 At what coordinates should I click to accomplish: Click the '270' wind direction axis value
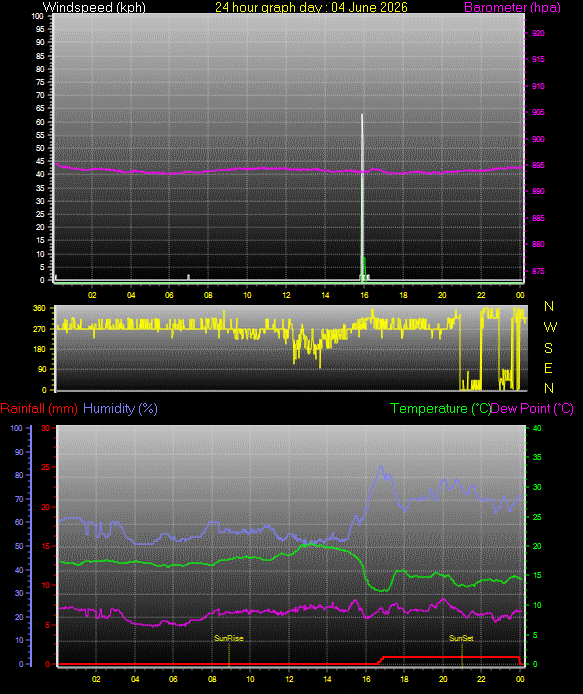39,329
